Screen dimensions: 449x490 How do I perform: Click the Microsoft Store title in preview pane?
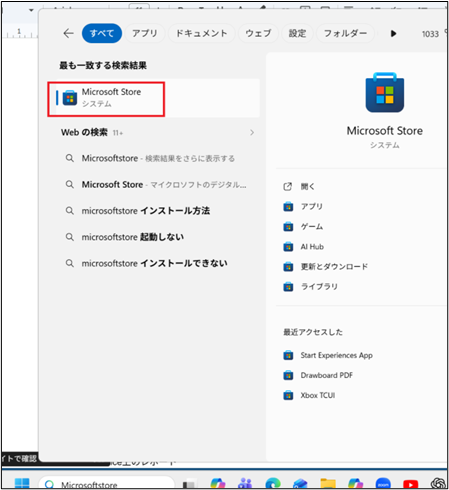[x=385, y=131]
